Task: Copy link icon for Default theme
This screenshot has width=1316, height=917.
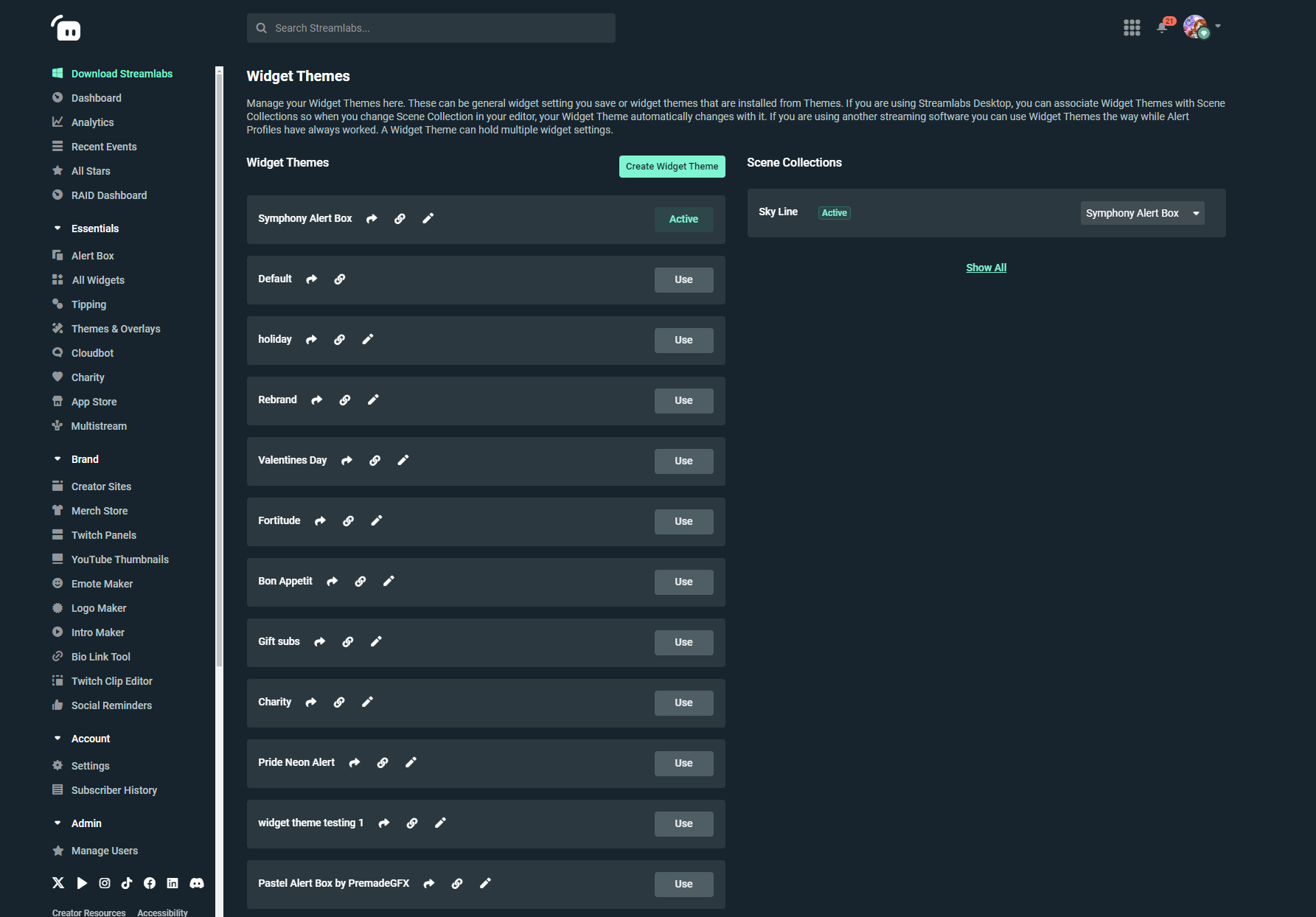Action: [x=340, y=279]
